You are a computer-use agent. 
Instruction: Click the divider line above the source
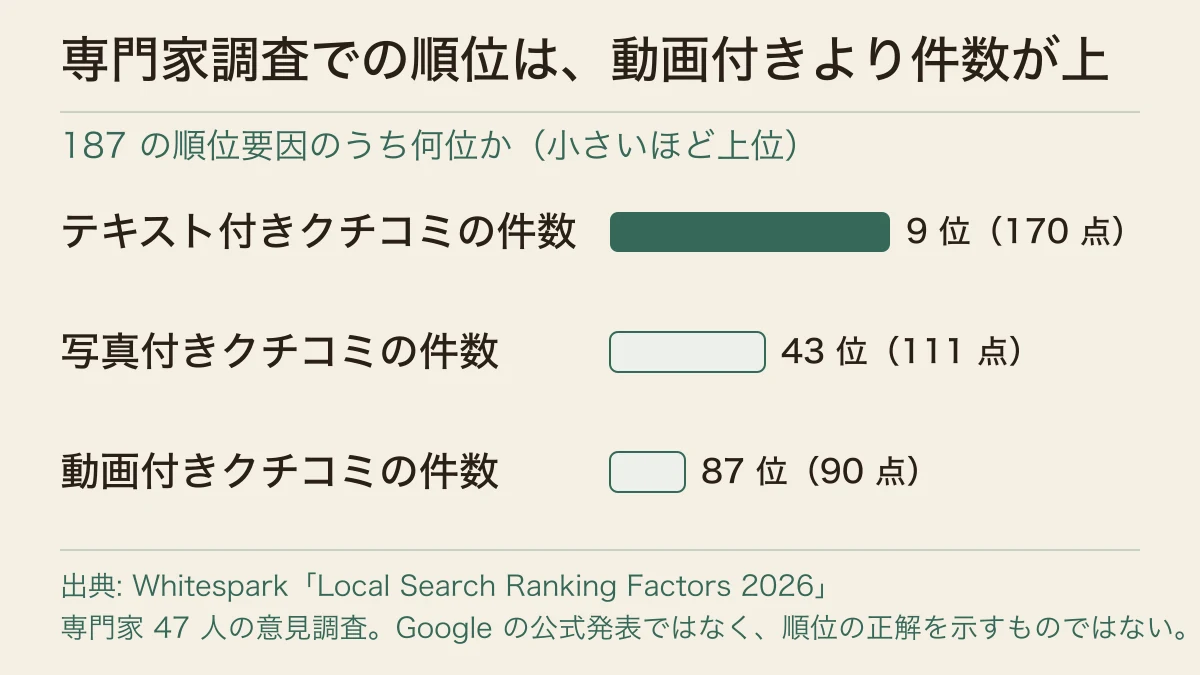tap(600, 549)
